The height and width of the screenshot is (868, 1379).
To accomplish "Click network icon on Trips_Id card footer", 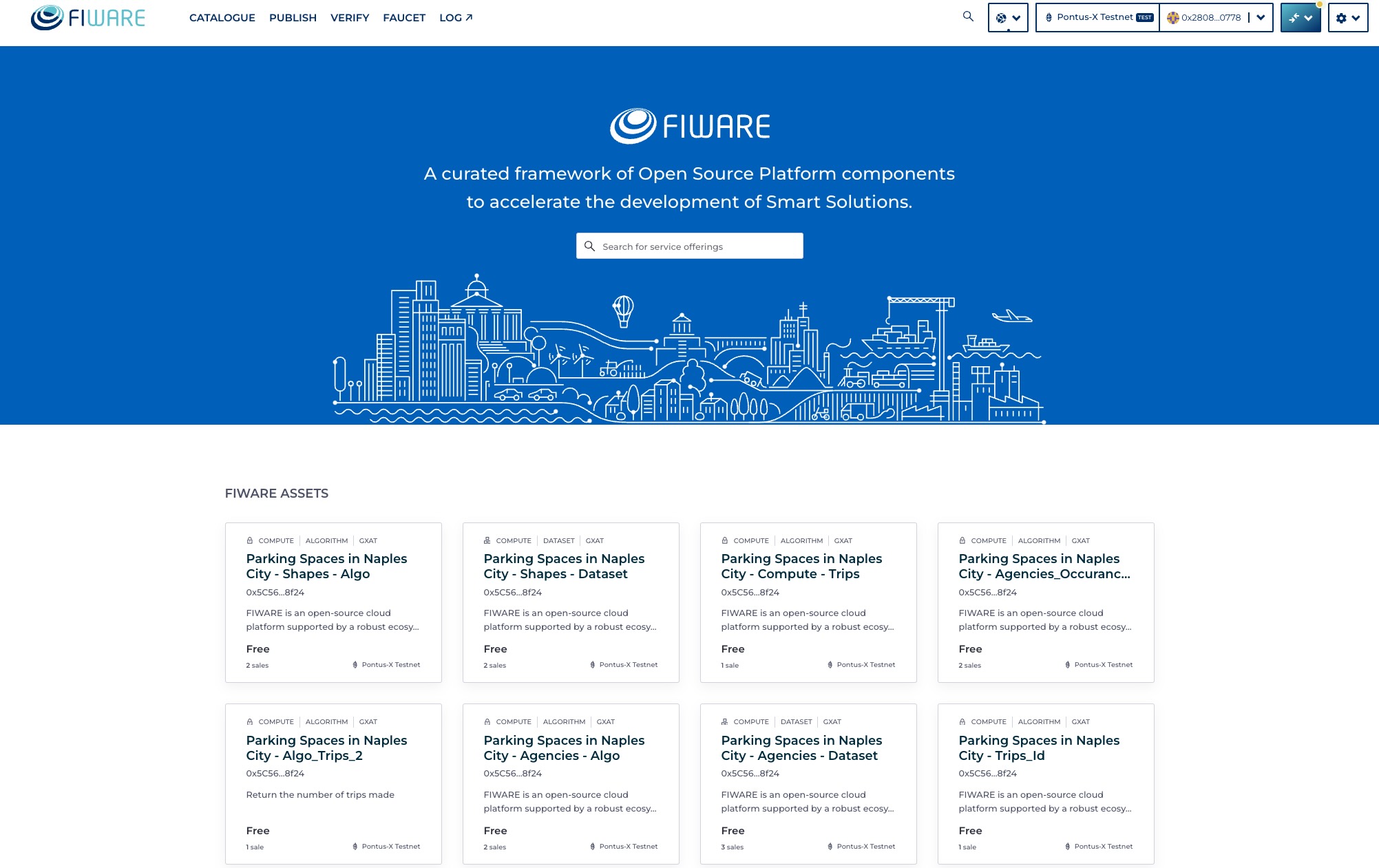I will [1068, 847].
